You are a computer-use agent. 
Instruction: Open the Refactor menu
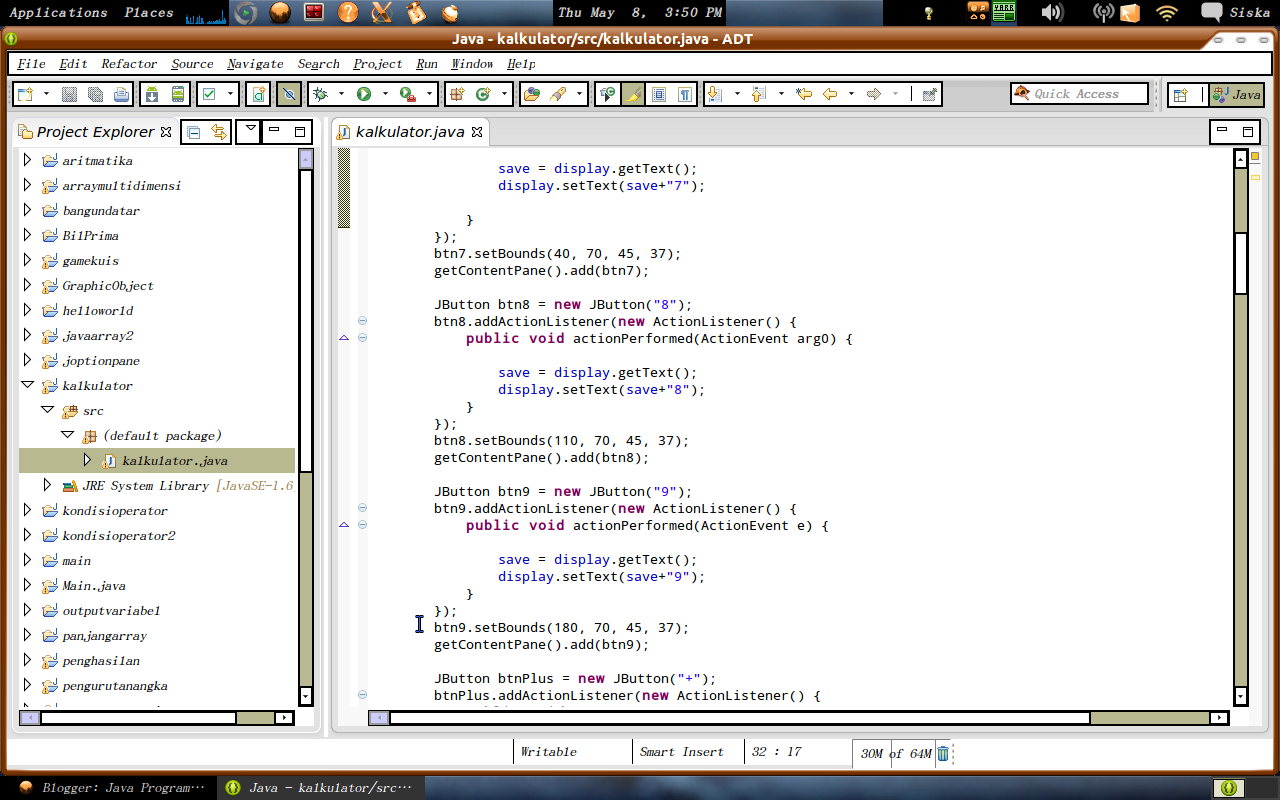[127, 63]
